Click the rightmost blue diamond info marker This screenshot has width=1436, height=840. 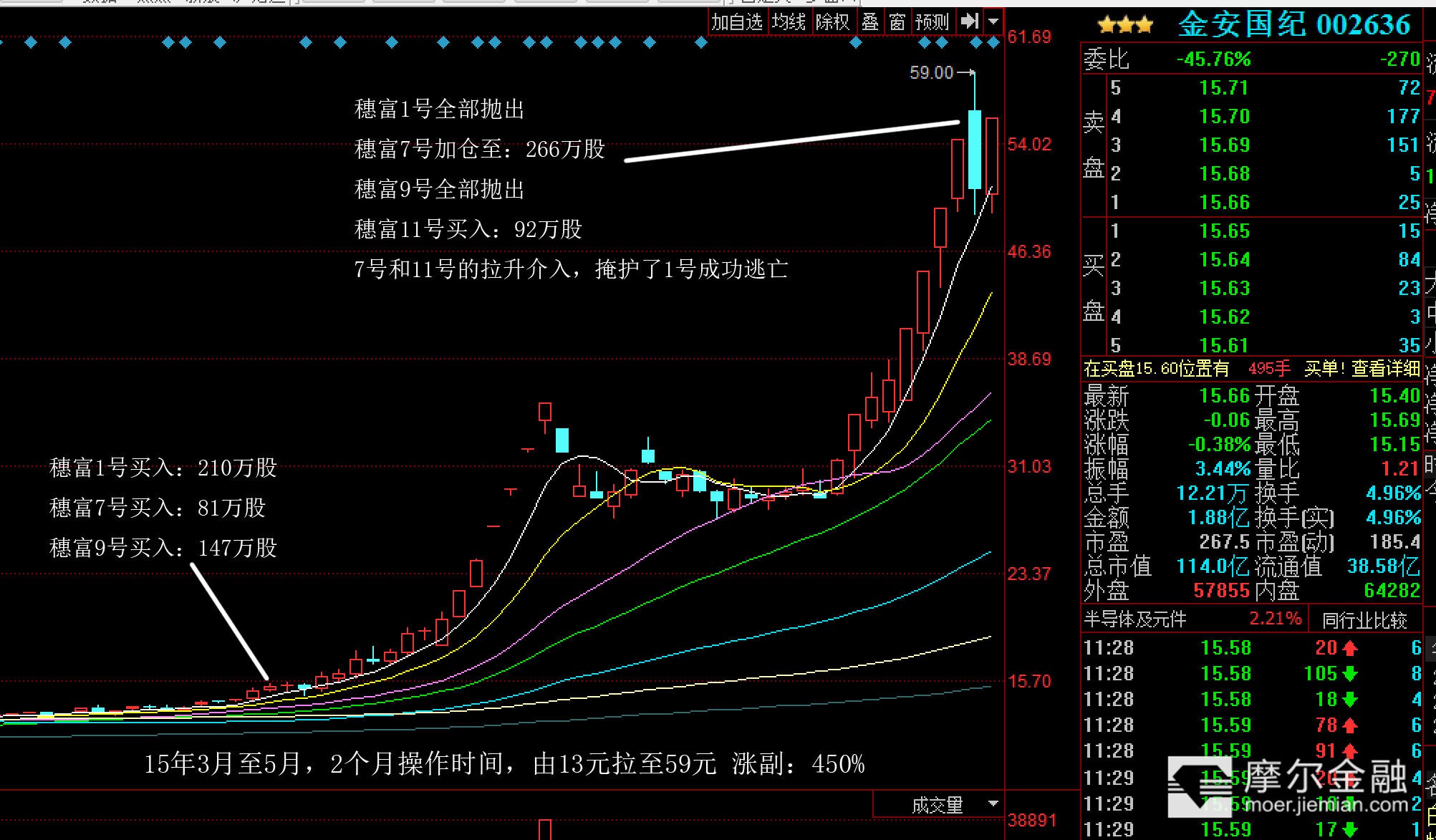993,43
